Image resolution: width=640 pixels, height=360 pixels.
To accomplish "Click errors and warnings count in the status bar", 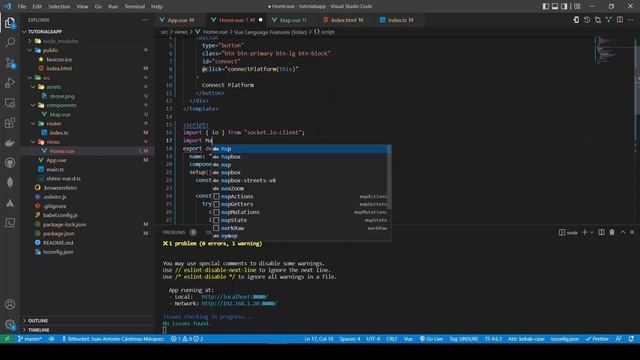I will (187, 339).
